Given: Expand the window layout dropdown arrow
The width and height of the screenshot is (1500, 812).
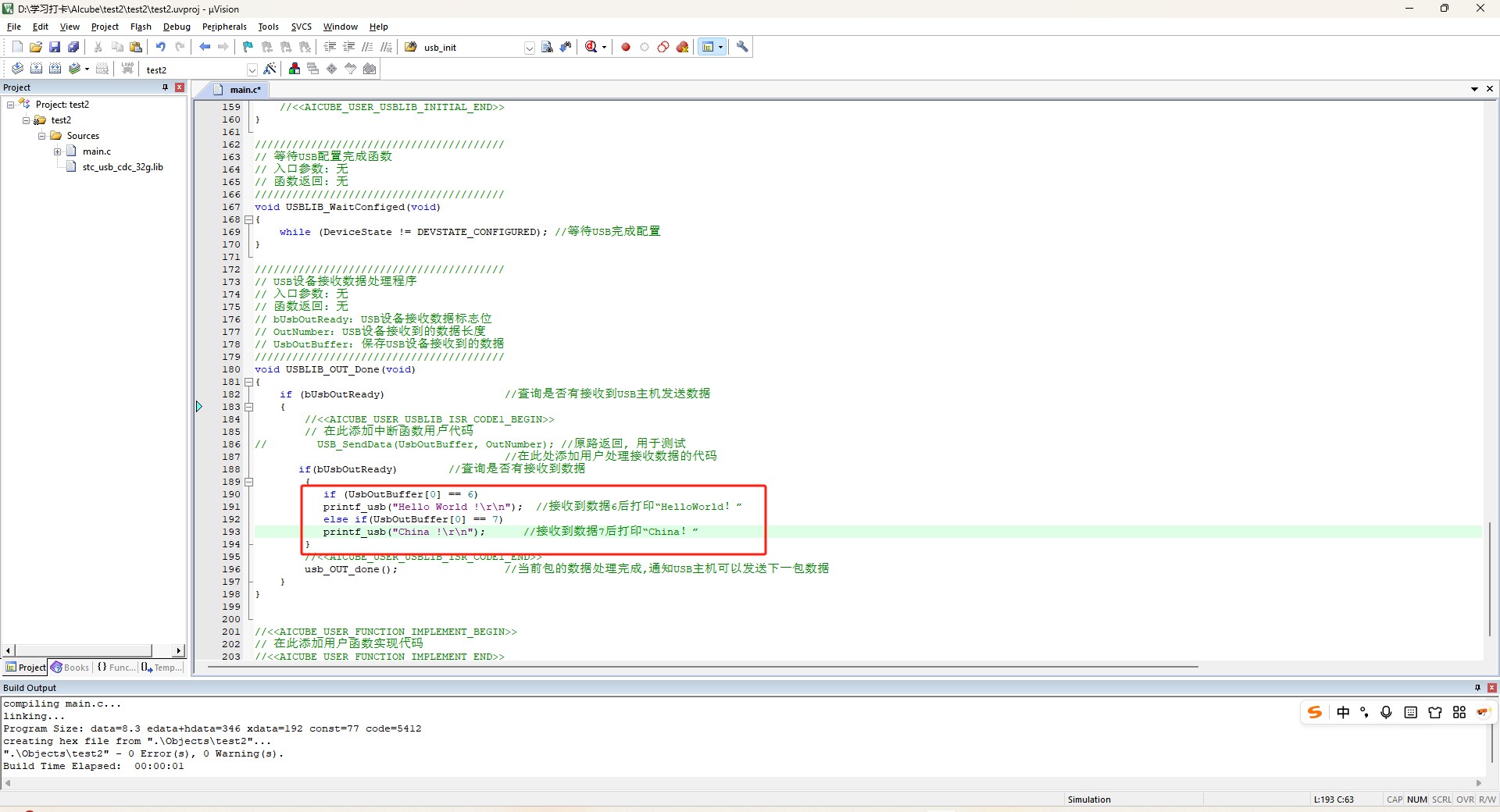Looking at the screenshot, I should (x=720, y=47).
